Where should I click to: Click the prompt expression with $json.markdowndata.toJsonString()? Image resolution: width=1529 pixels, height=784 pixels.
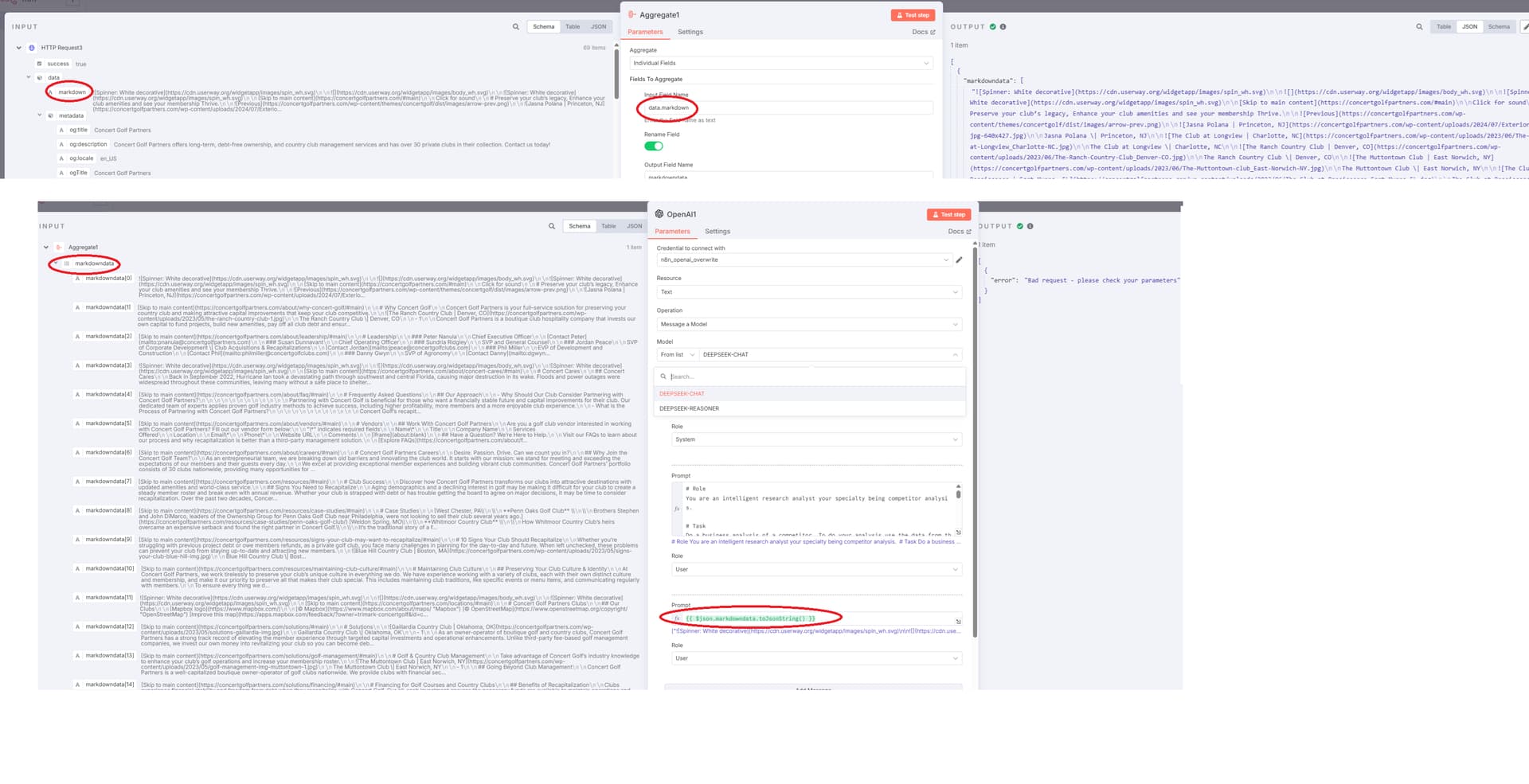pyautogui.click(x=750, y=618)
